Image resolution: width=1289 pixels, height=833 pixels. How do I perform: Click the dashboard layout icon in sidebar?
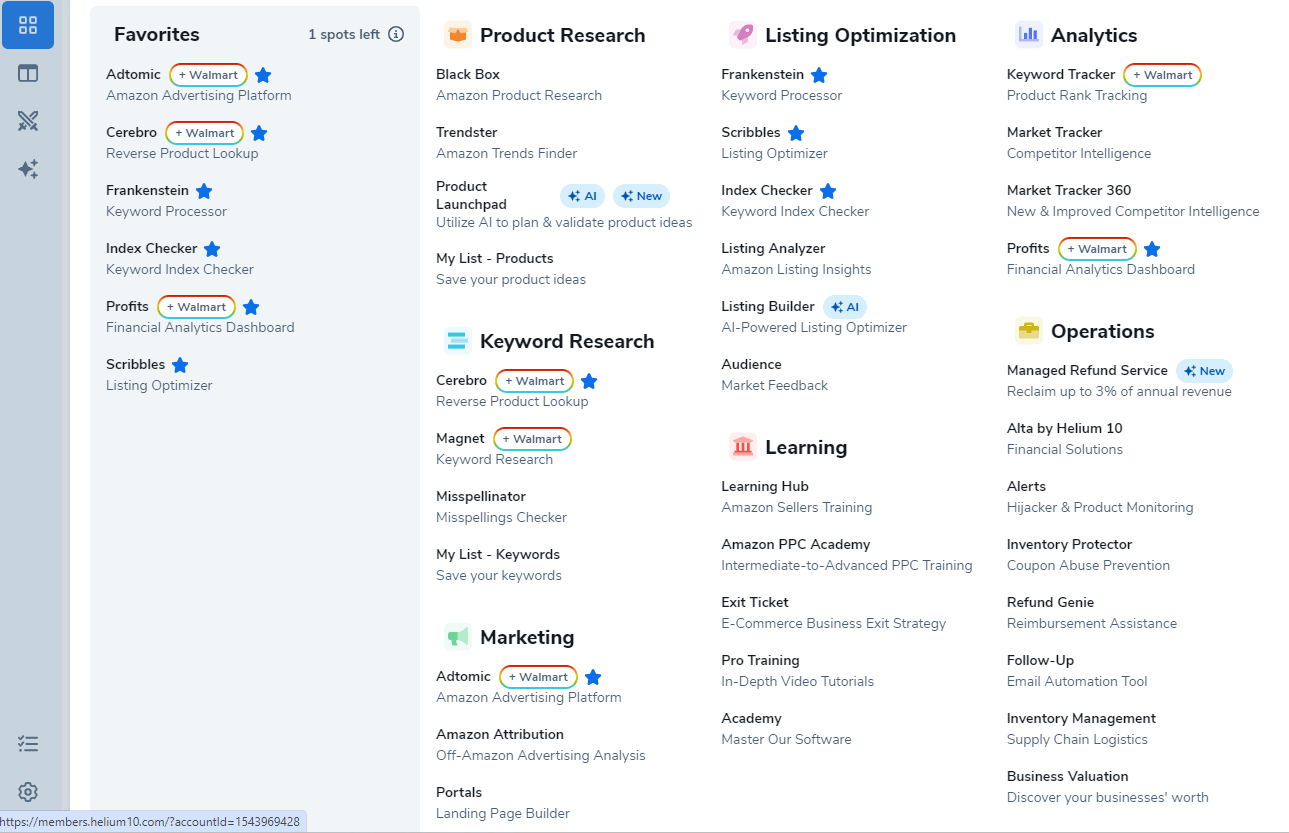coord(28,74)
